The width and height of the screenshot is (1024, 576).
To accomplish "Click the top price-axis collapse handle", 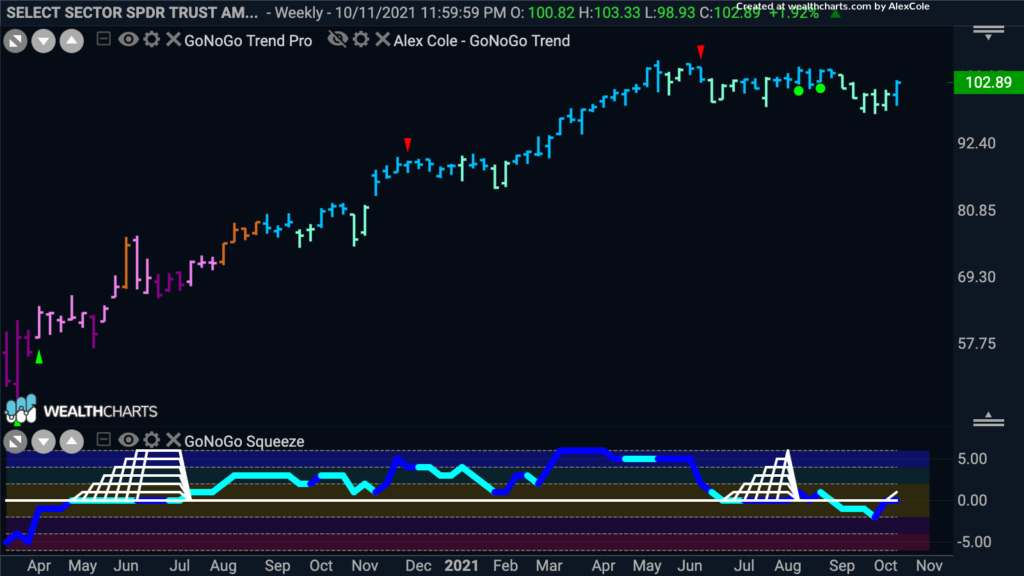I will click(x=989, y=33).
